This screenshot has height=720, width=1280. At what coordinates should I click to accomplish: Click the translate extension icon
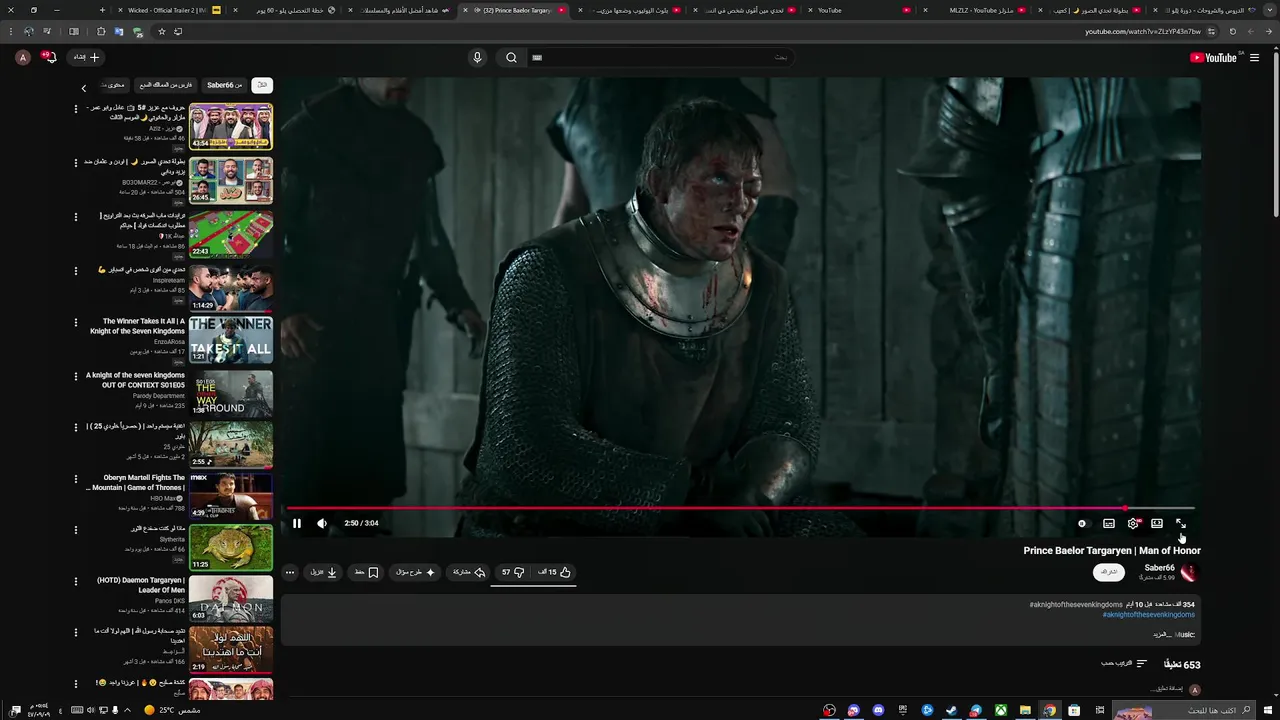pyautogui.click(x=119, y=31)
